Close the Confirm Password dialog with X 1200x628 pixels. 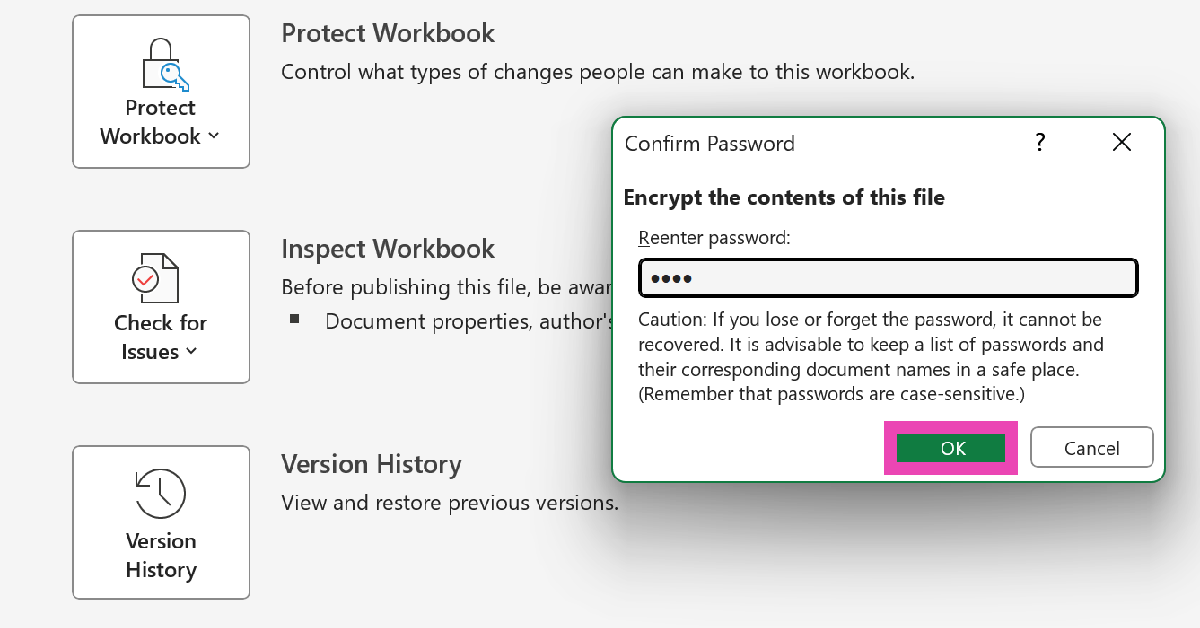click(x=1122, y=143)
